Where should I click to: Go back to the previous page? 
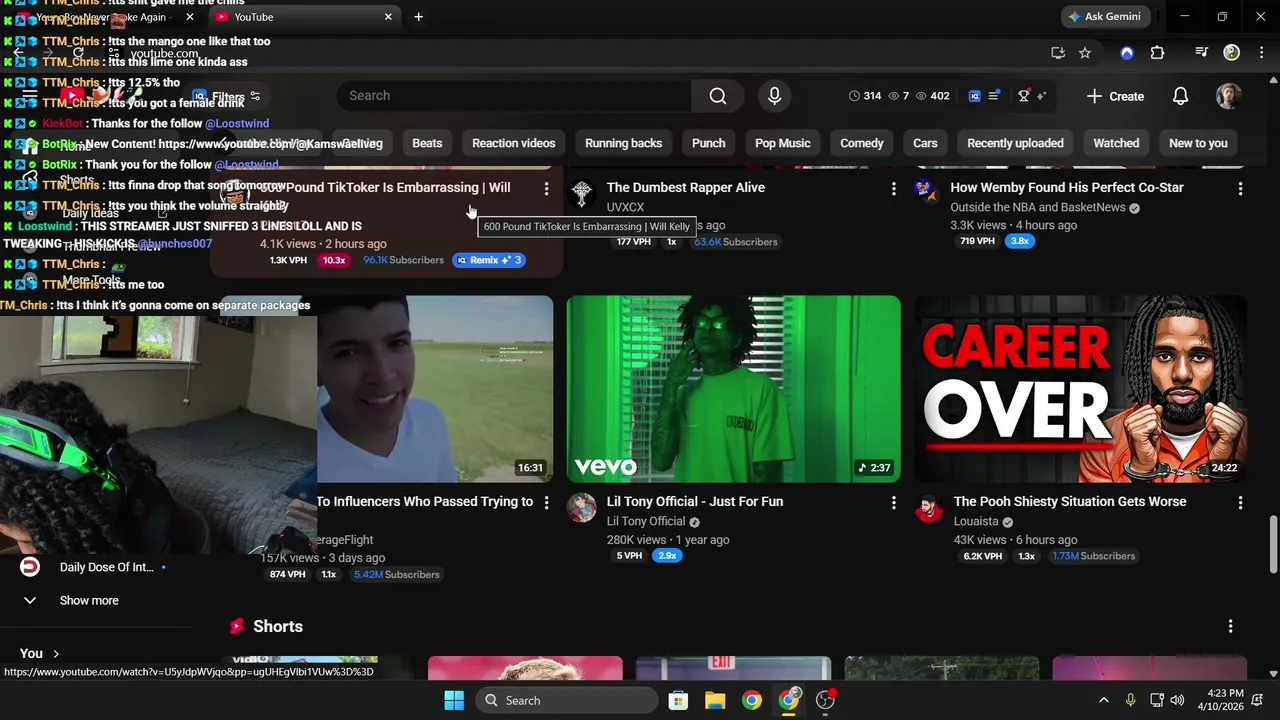(18, 53)
